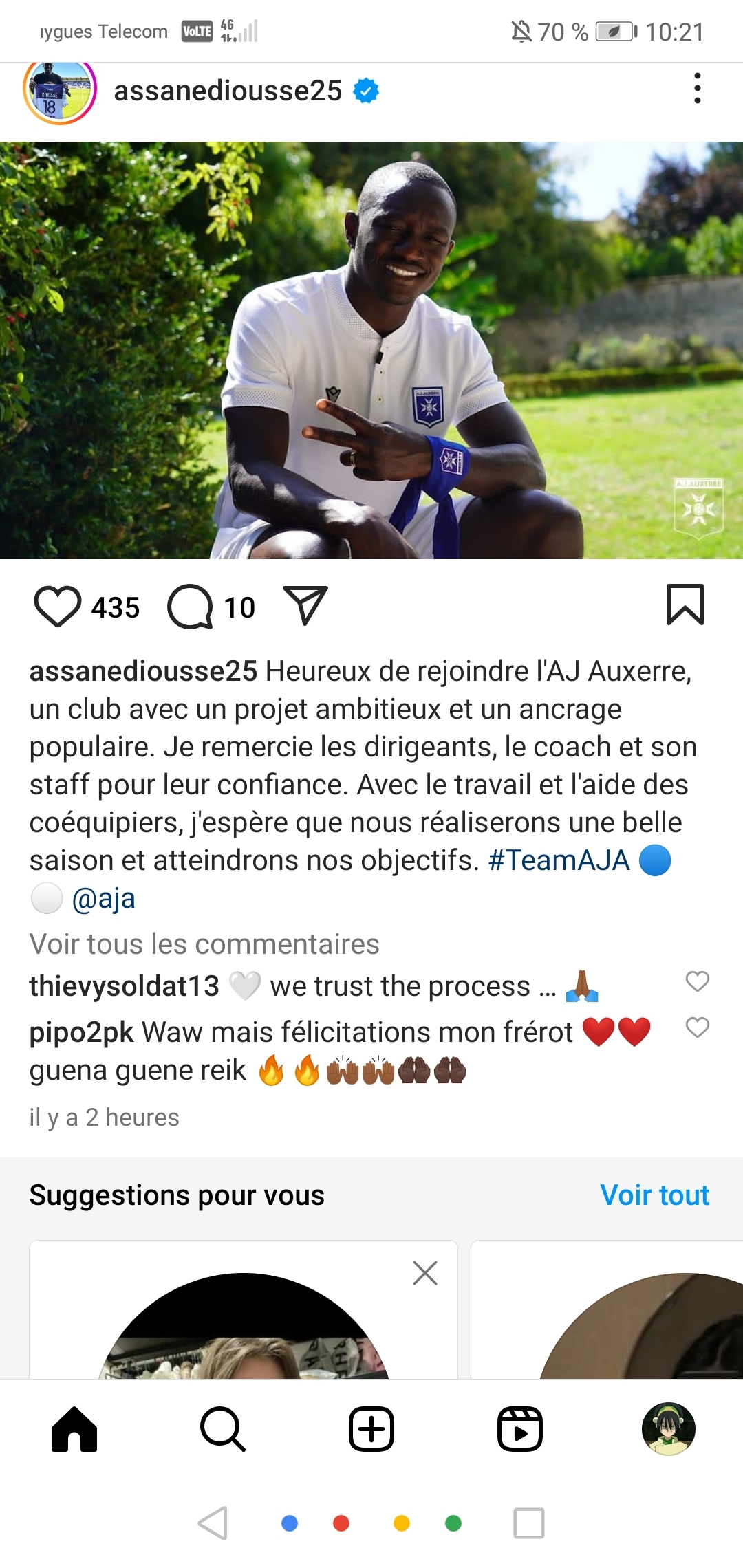This screenshot has height=1568, width=743.
Task: Like thievysoldat13's comment
Action: pyautogui.click(x=698, y=981)
